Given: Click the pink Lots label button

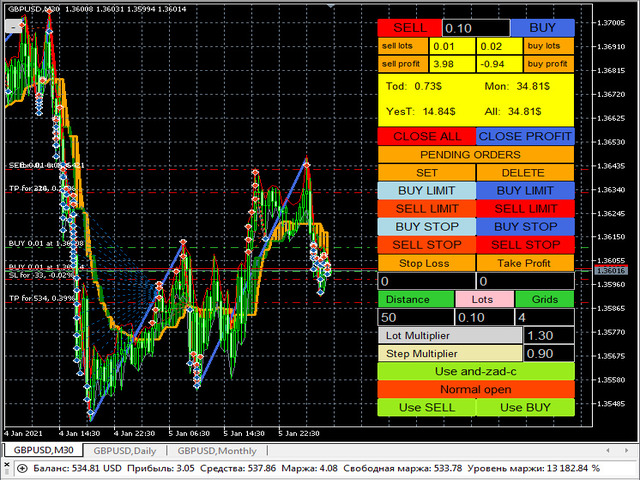Looking at the screenshot, I should point(484,299).
